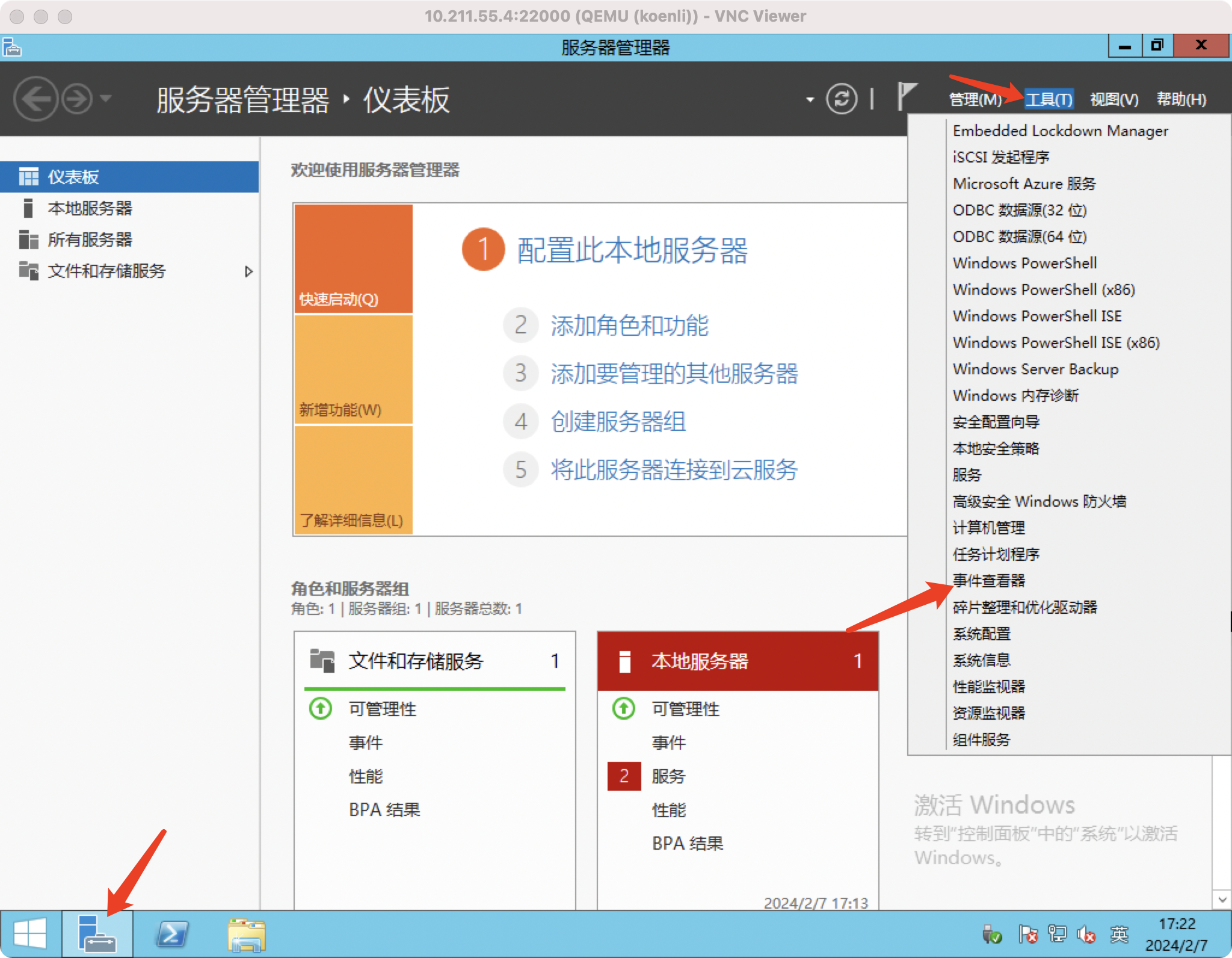Viewport: 1232px width, 958px height.
Task: Open the breadcrumb dropdown near refresh
Action: [810, 100]
